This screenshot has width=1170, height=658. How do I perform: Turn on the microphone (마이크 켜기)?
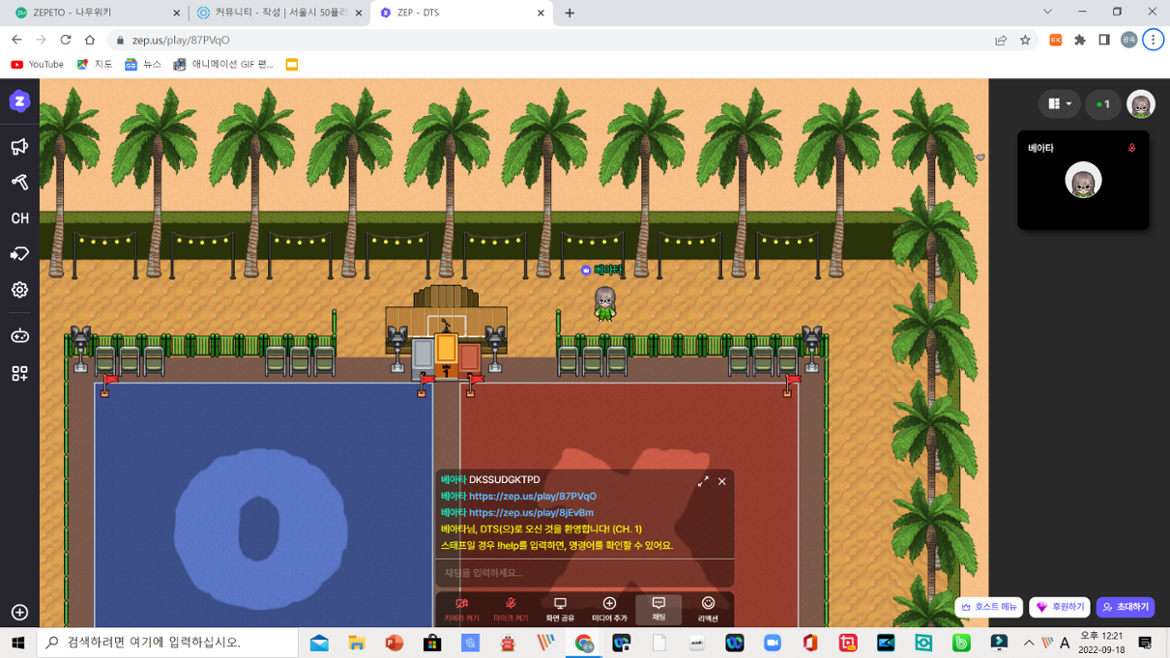[510, 609]
